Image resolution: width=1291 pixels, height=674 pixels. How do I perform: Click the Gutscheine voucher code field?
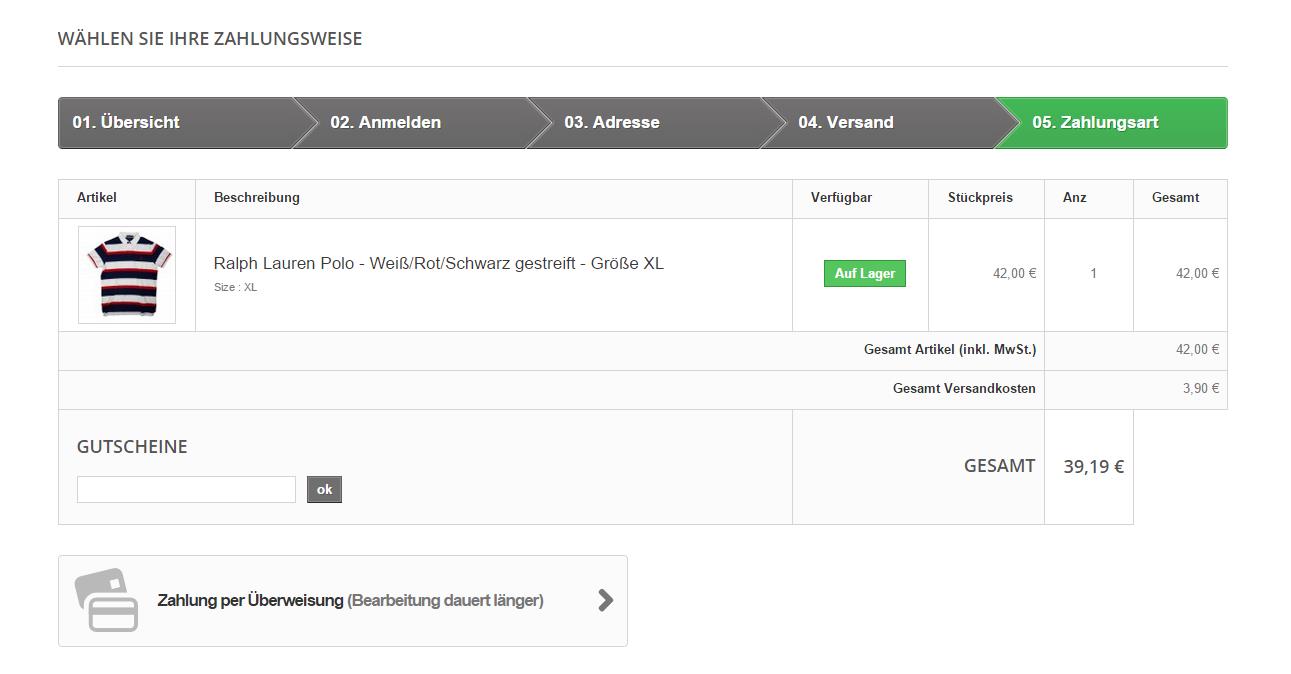pyautogui.click(x=186, y=489)
